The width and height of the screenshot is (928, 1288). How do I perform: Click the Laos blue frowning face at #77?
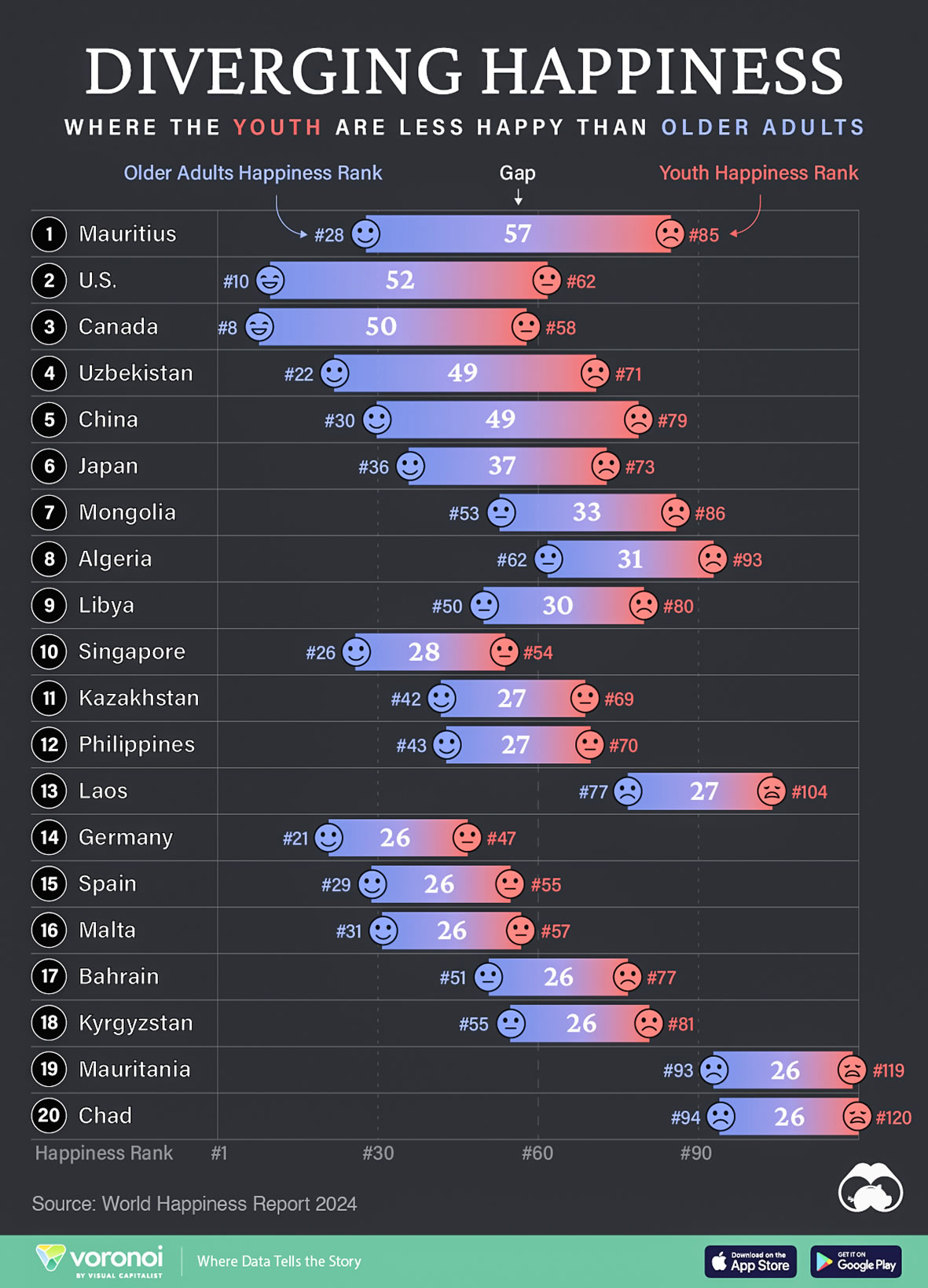[627, 791]
